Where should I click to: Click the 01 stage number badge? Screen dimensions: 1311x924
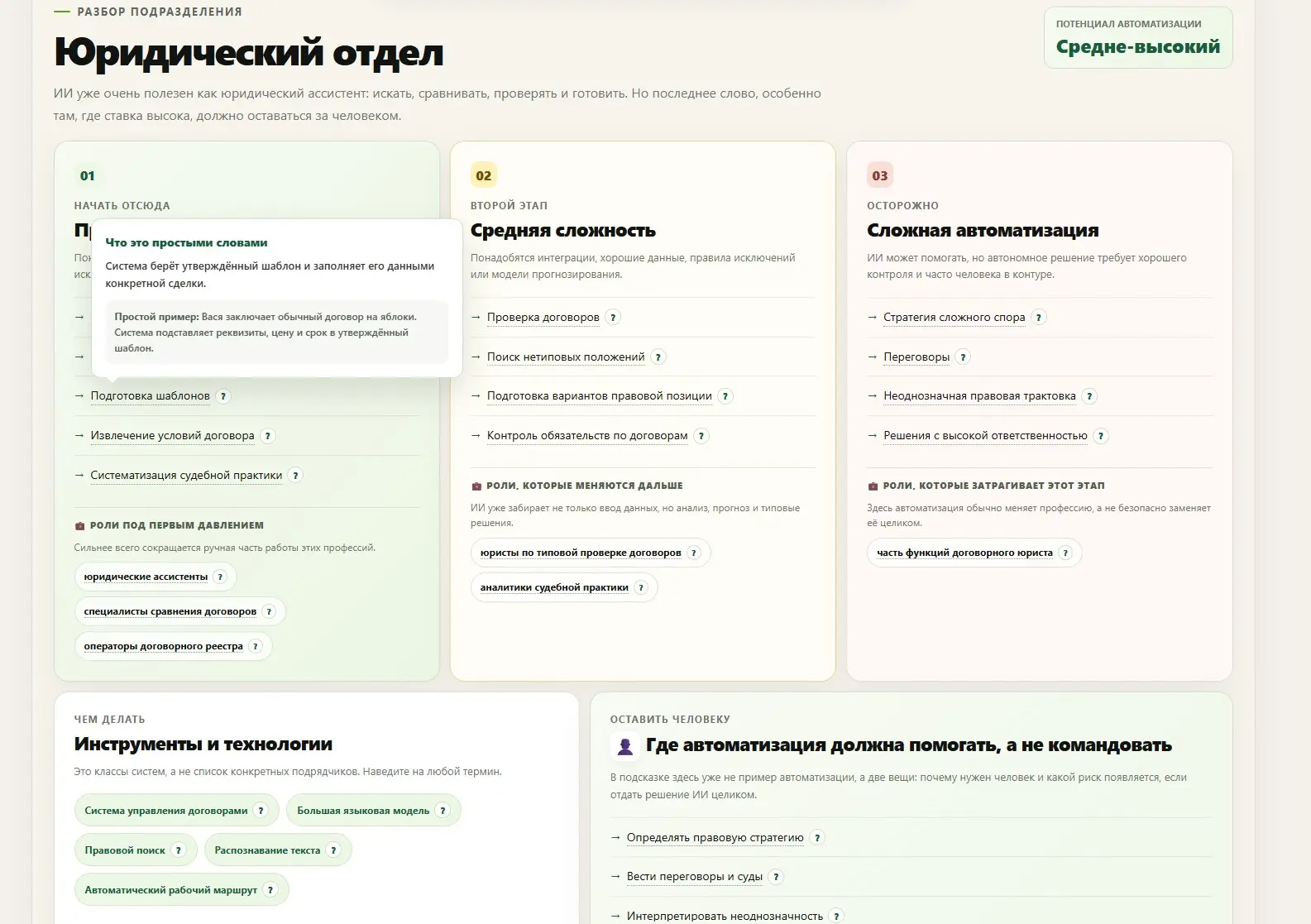click(x=88, y=176)
